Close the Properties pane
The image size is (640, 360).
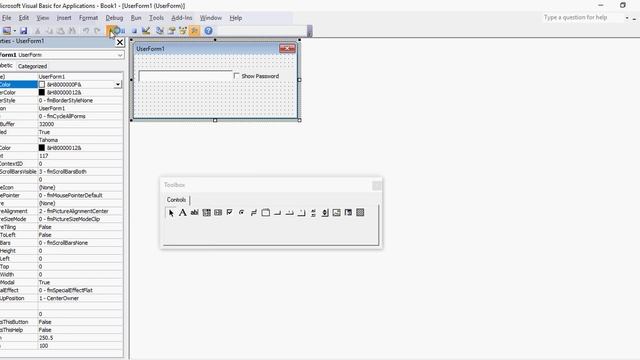coord(120,42)
